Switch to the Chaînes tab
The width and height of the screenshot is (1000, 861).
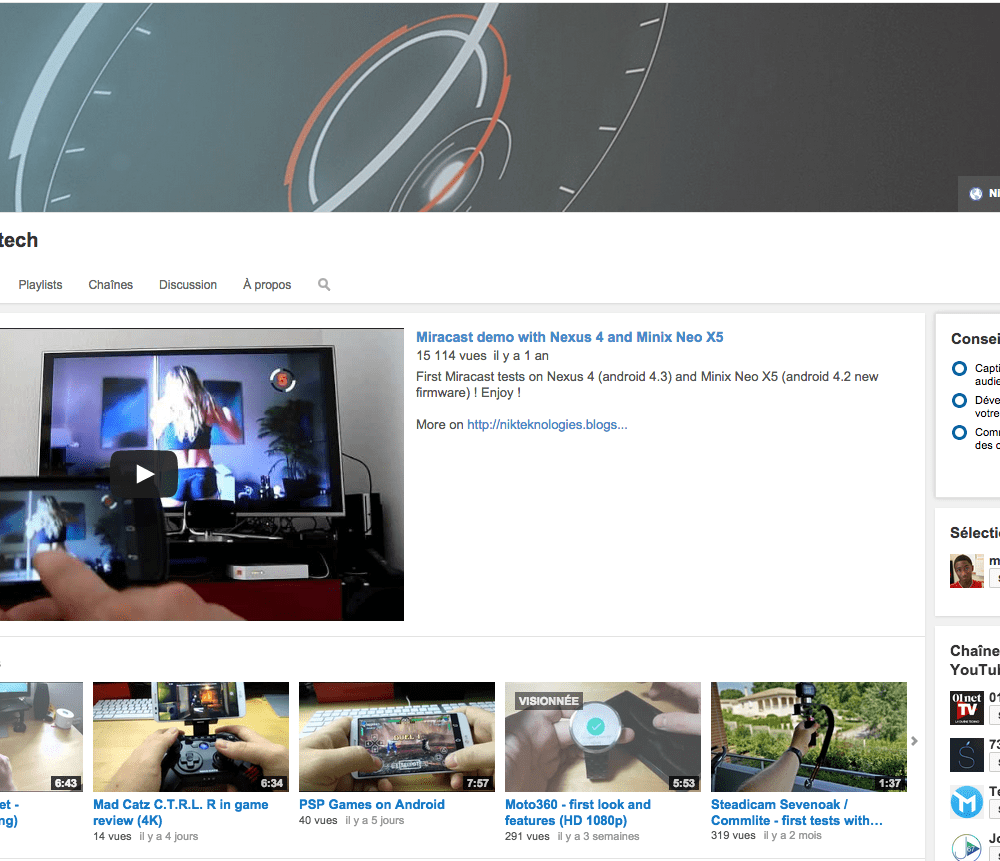[x=110, y=284]
